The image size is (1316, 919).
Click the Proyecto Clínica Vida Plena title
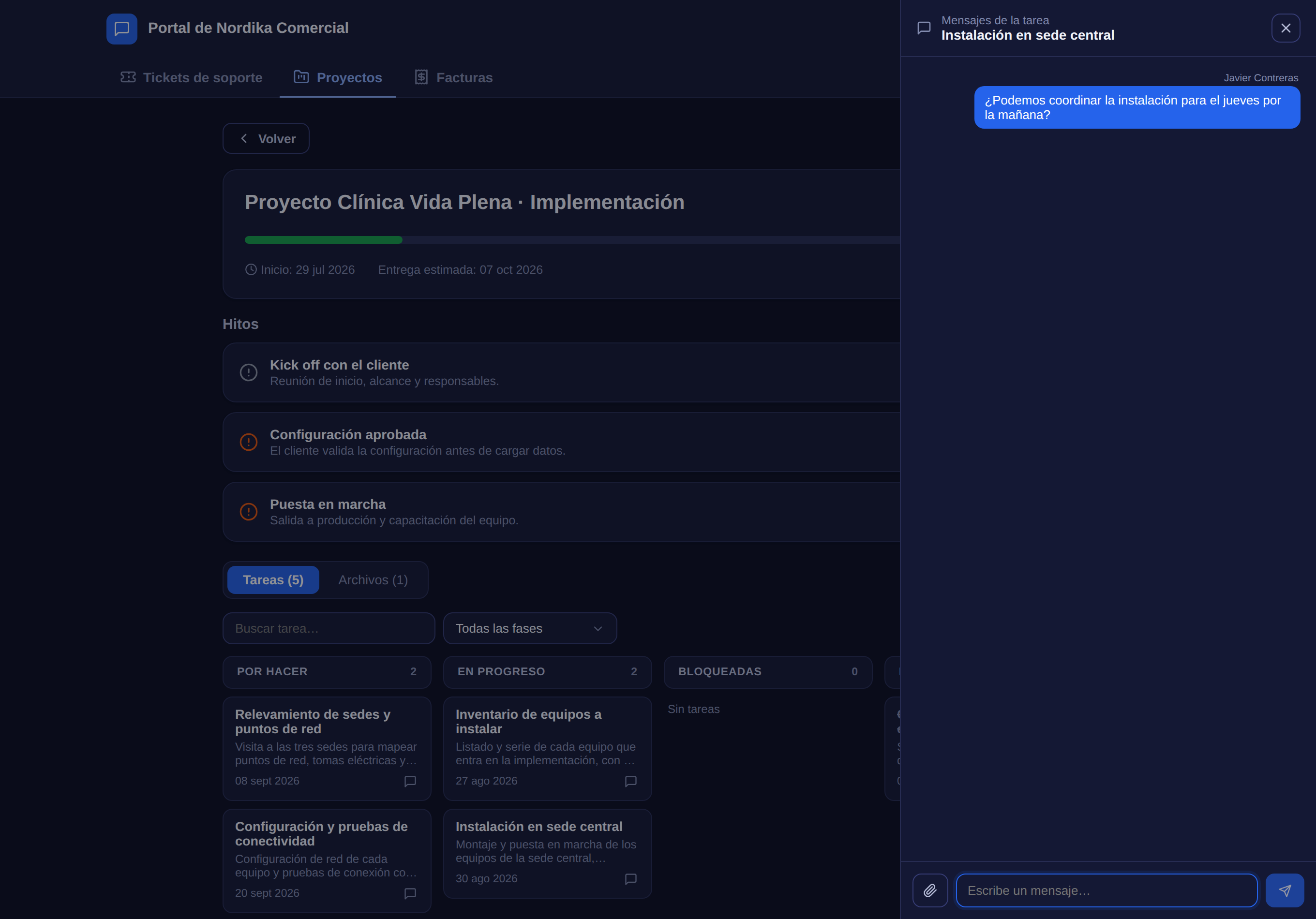[464, 202]
